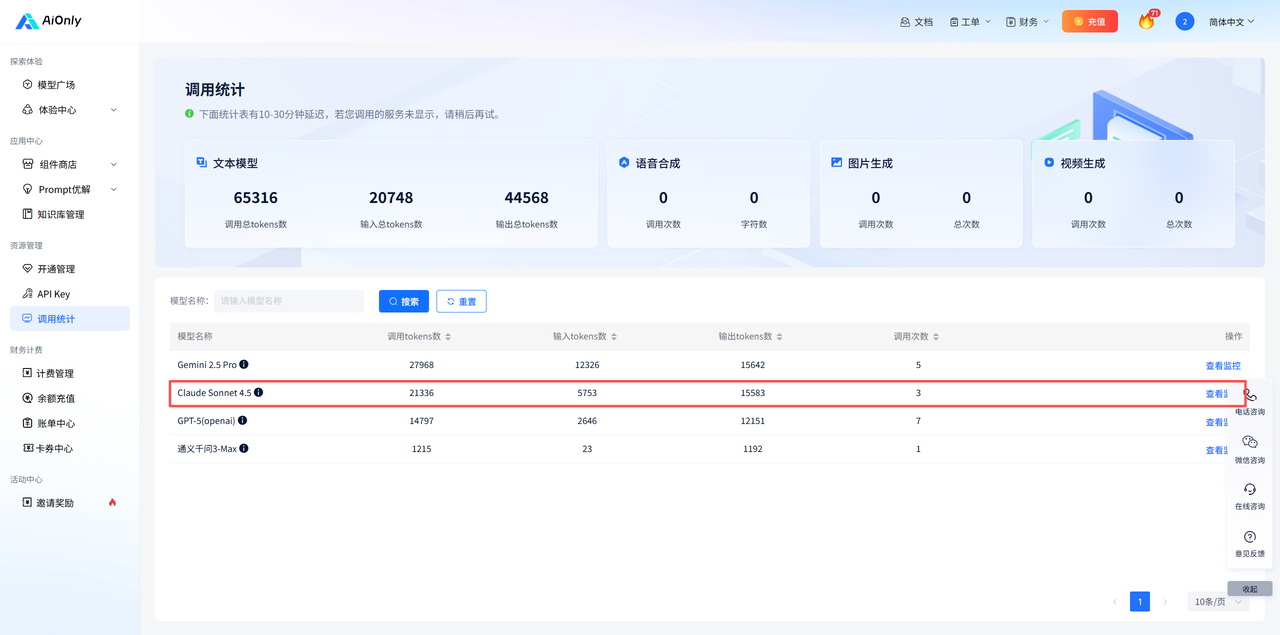Click the 20748 input tokens value
This screenshot has height=635, width=1280.
click(391, 198)
